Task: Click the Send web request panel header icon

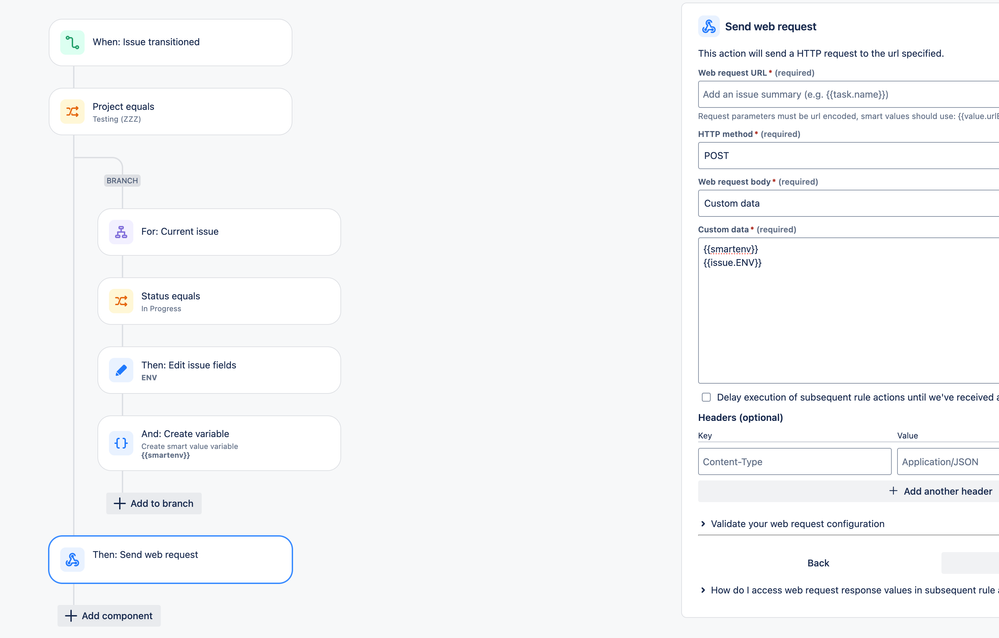Action: [710, 26]
